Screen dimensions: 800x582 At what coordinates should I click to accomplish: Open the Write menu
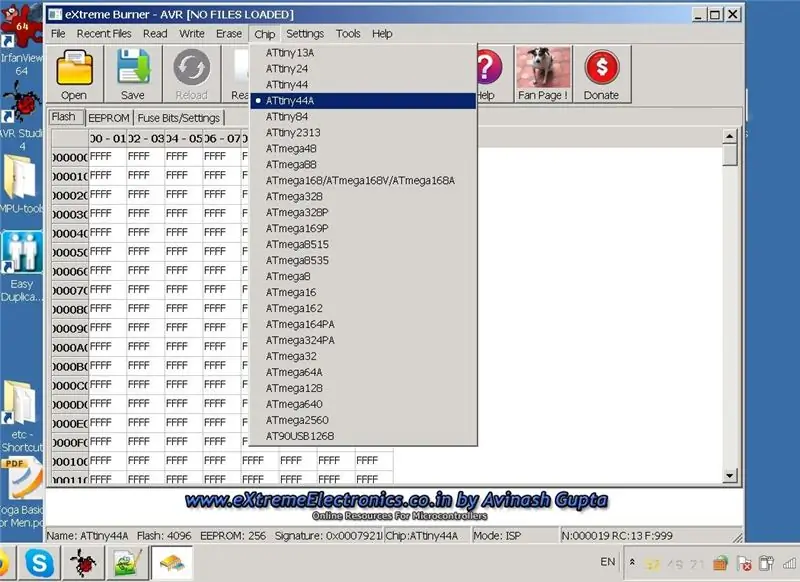[x=192, y=34]
